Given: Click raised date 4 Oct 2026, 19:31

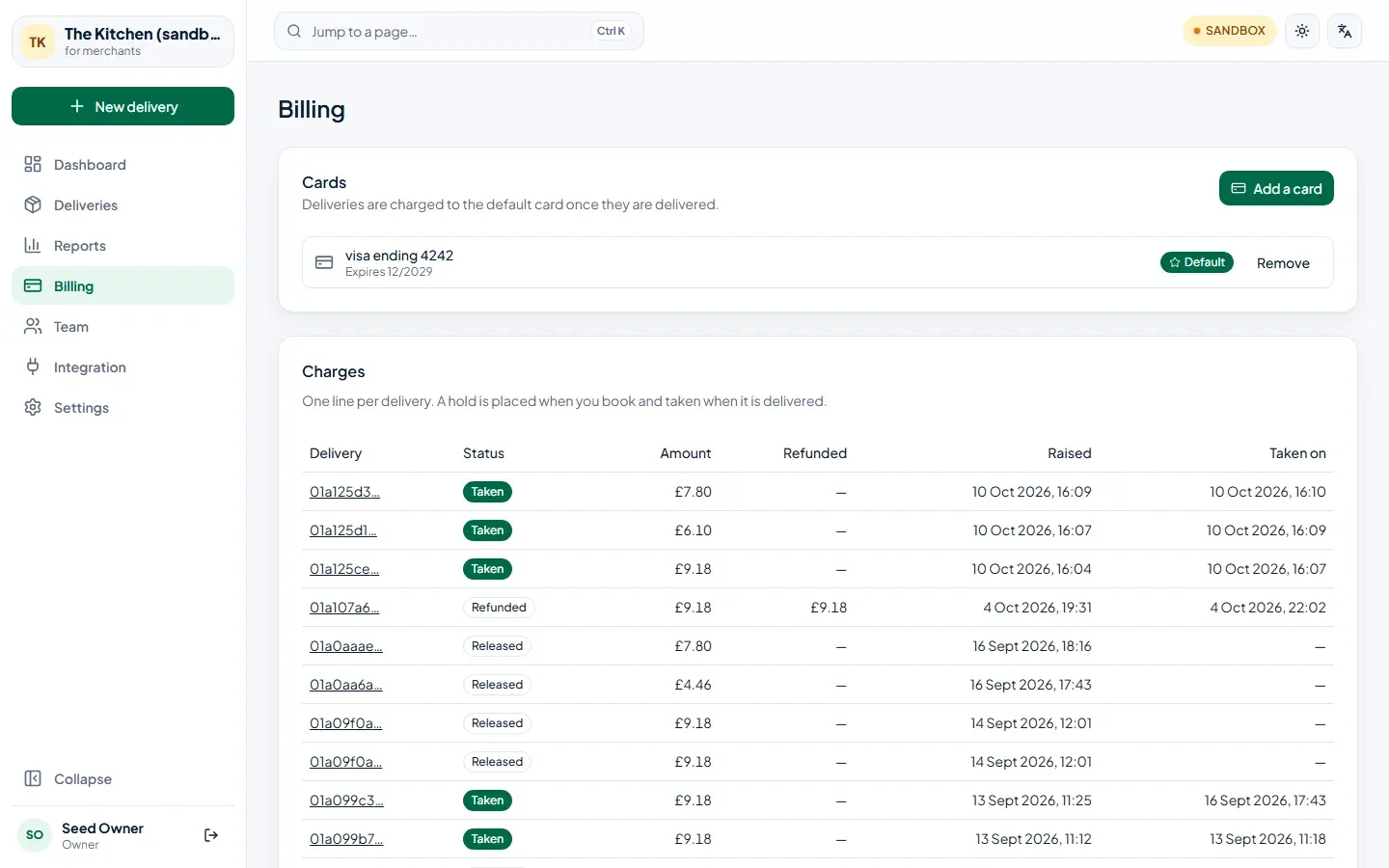Looking at the screenshot, I should (x=1037, y=608).
